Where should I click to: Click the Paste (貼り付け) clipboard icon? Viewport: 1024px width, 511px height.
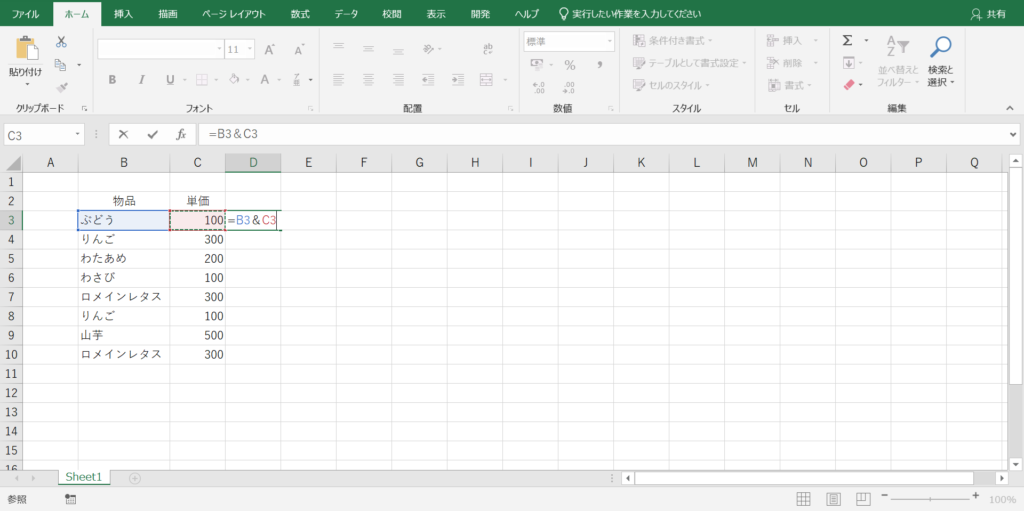coord(27,50)
